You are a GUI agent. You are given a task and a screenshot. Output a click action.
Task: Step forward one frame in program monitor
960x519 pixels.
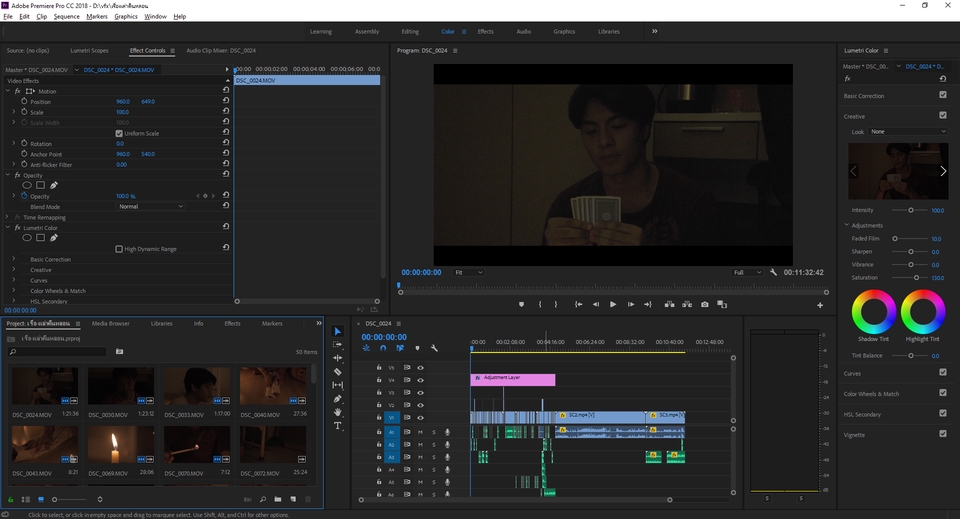coord(631,304)
